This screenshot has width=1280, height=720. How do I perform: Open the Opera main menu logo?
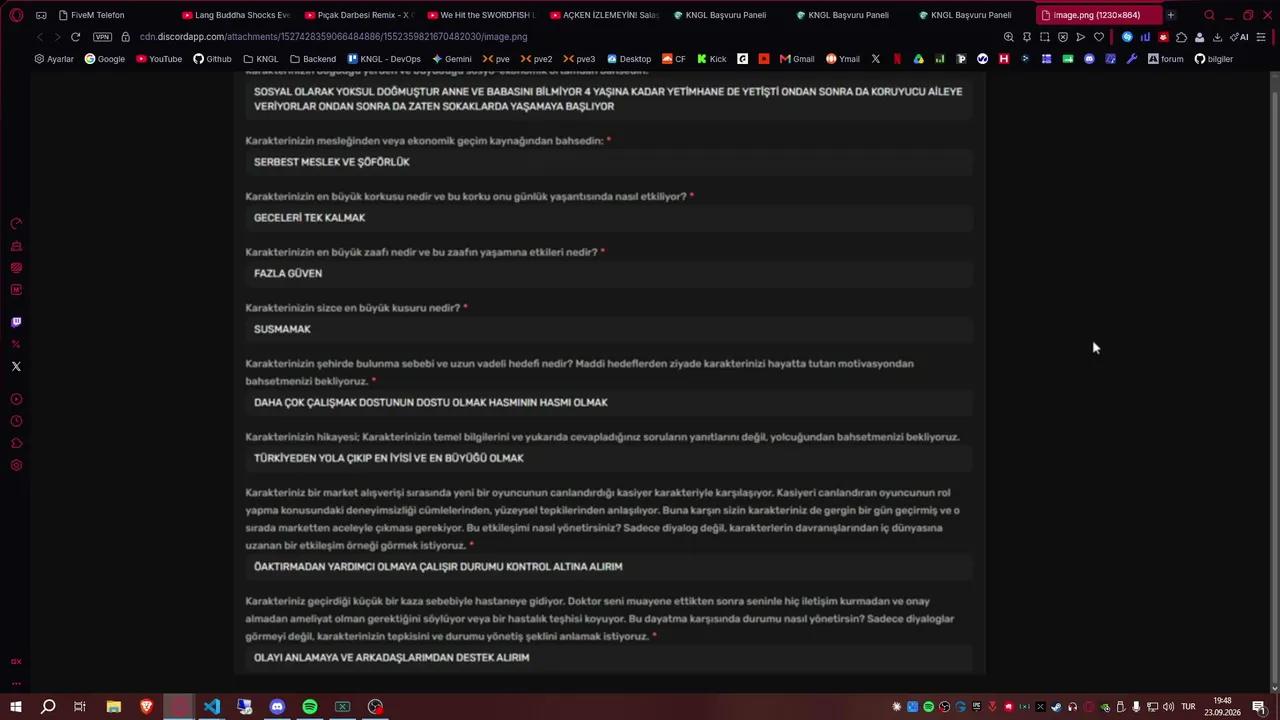click(x=16, y=15)
